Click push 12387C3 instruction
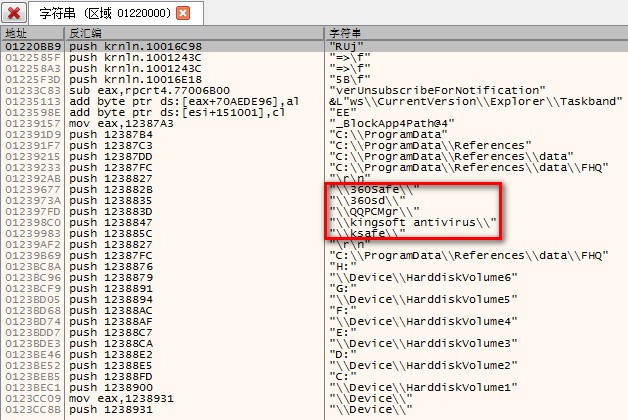Viewport: 628px width, 420px height. point(111,145)
